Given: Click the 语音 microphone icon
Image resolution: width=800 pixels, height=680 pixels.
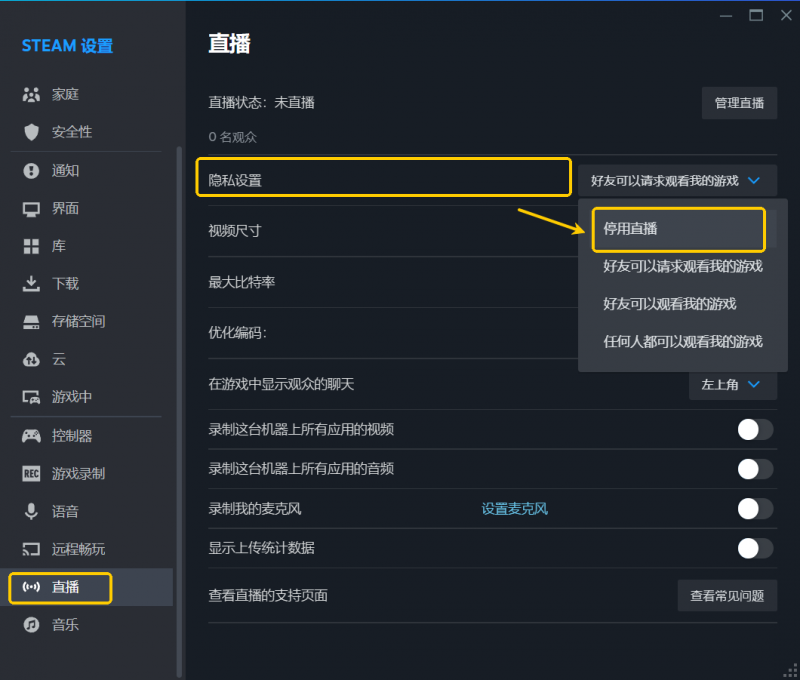Looking at the screenshot, I should click(31, 511).
